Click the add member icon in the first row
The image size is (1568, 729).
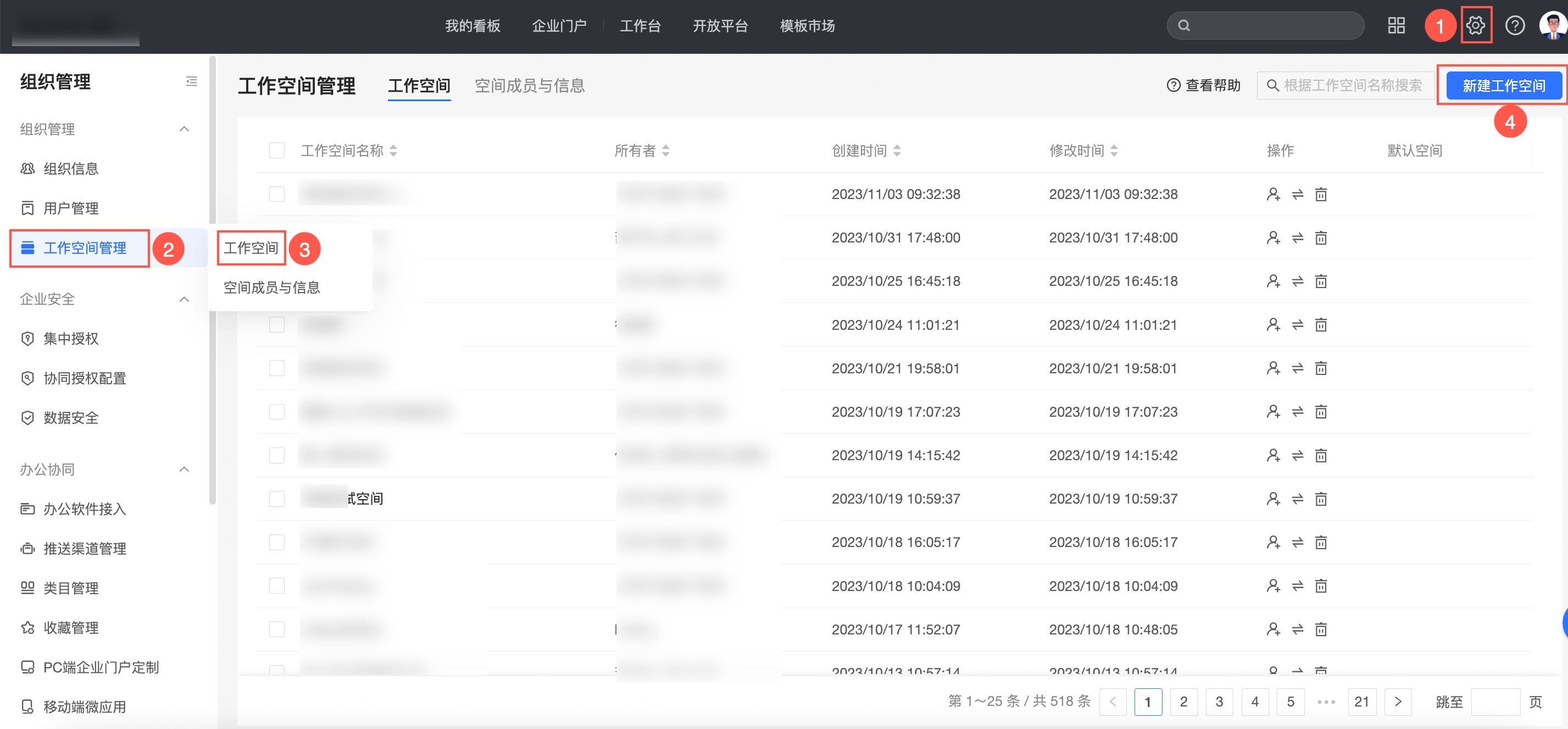tap(1273, 194)
